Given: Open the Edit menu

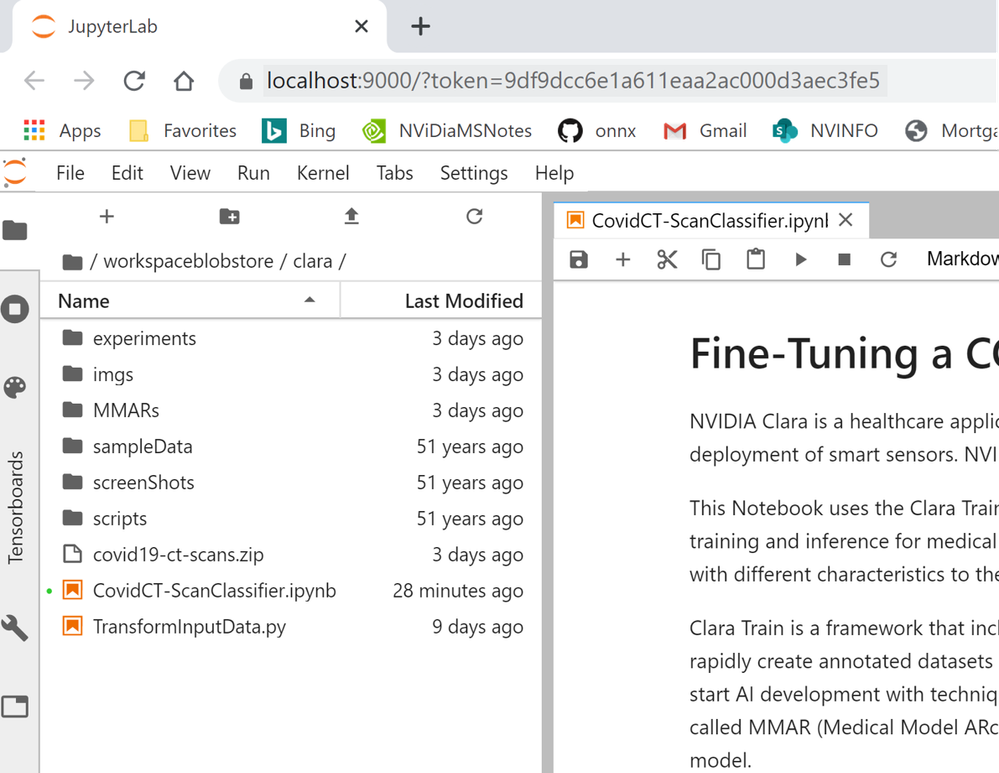Looking at the screenshot, I should click(x=127, y=173).
